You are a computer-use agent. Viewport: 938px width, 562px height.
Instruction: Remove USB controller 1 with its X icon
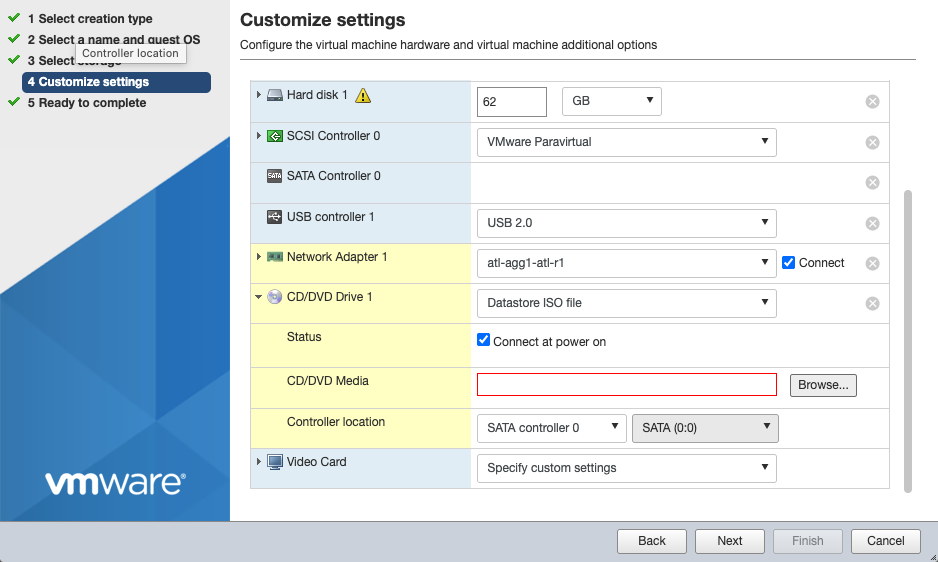click(x=872, y=223)
